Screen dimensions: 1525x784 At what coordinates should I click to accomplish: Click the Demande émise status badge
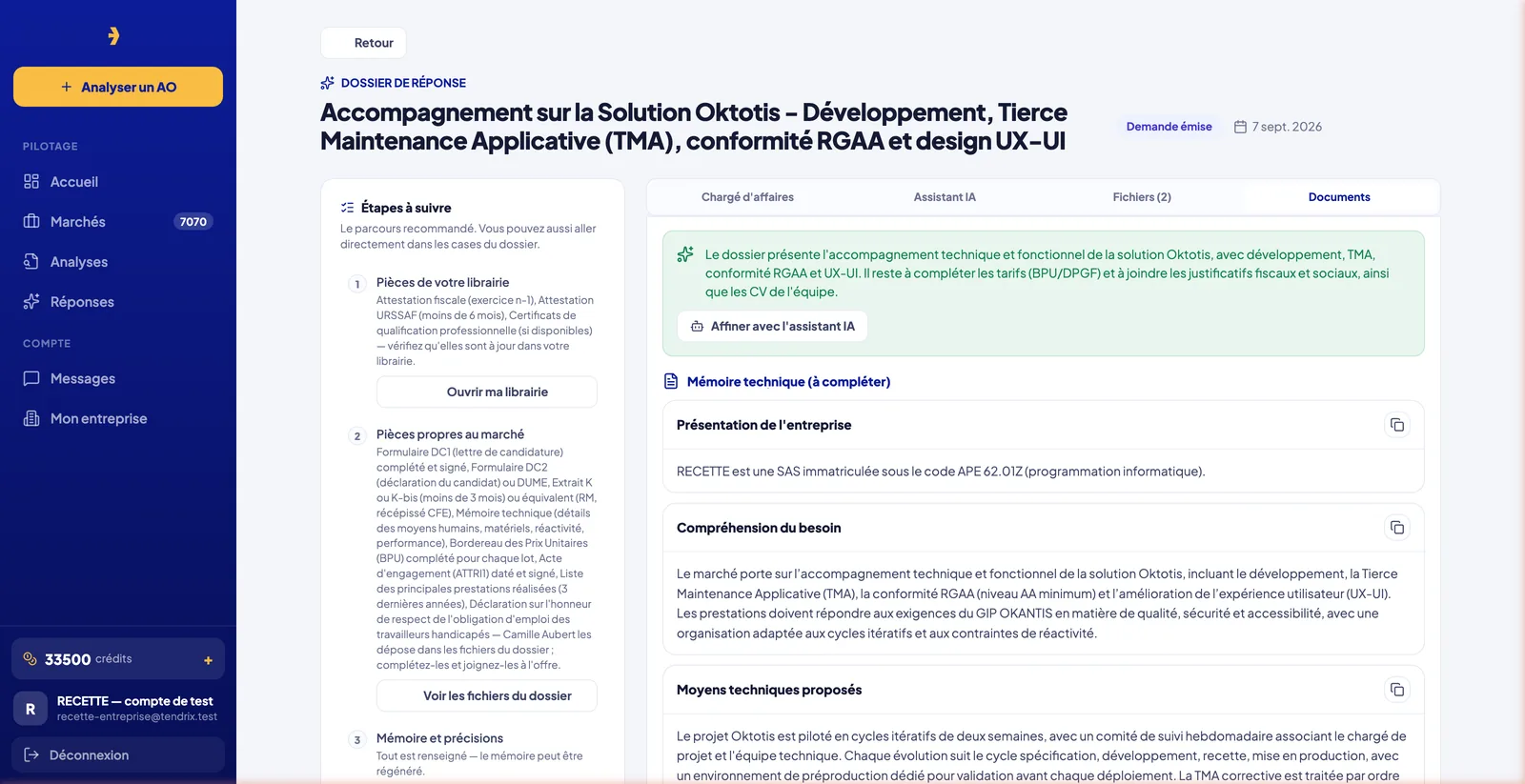1169,127
